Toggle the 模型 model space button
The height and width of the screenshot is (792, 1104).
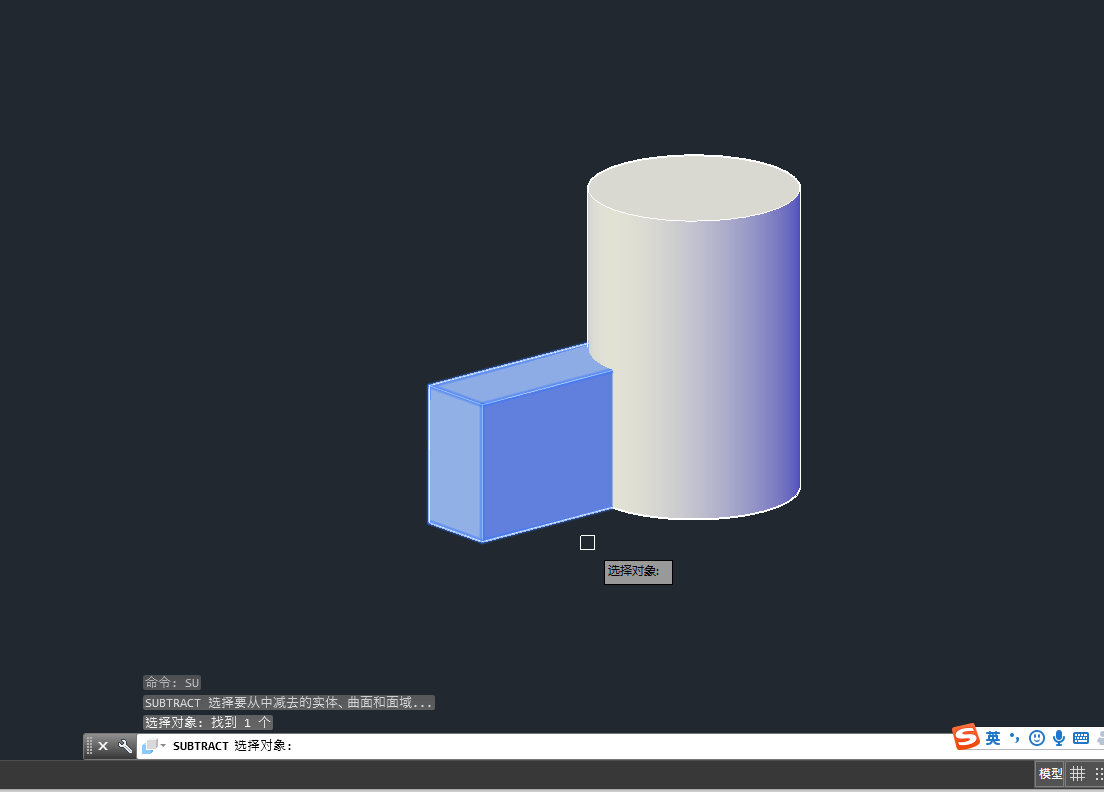pos(1050,774)
